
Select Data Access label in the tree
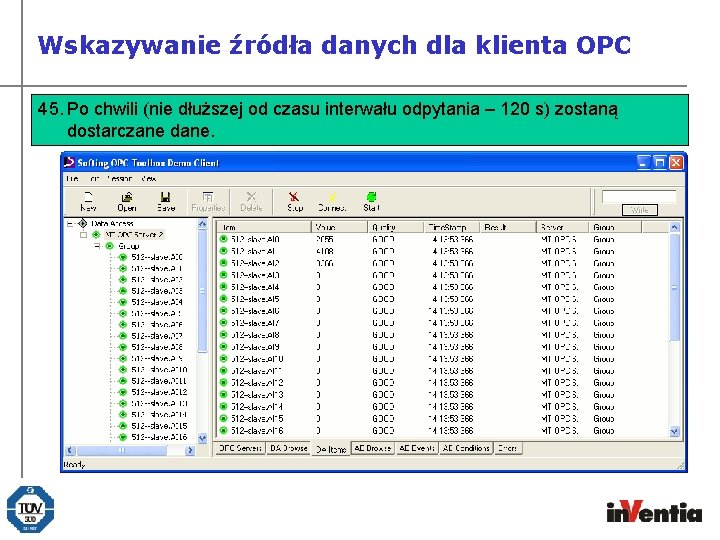[x=112, y=224]
